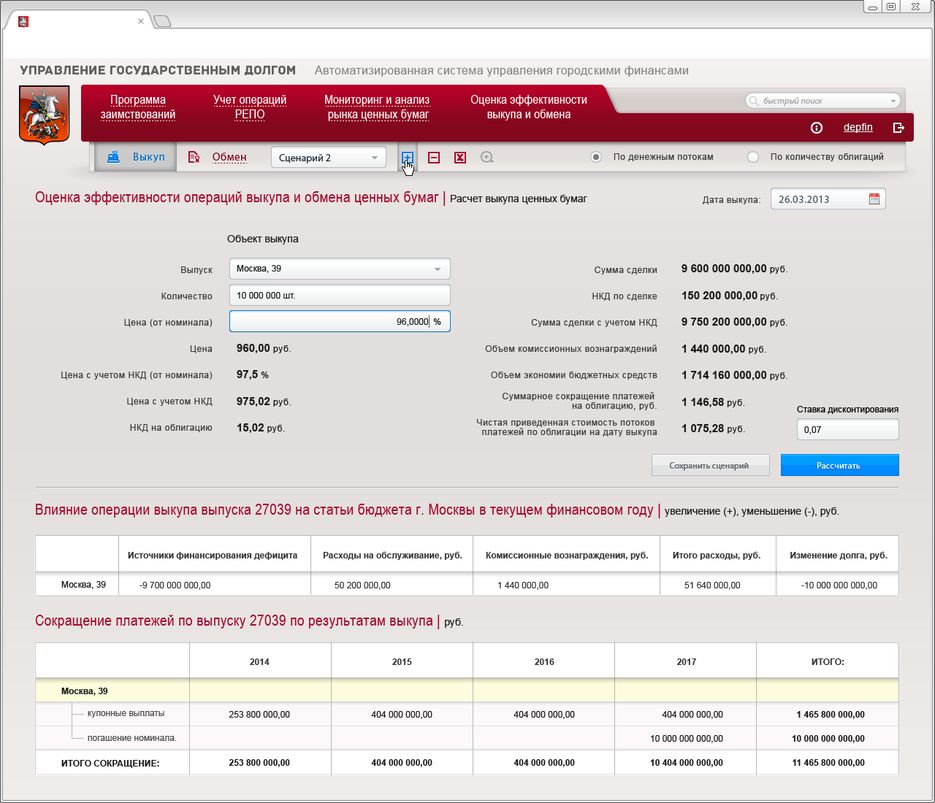
Task: Click the '97,5 %' price with НКД value
Action: tap(252, 374)
